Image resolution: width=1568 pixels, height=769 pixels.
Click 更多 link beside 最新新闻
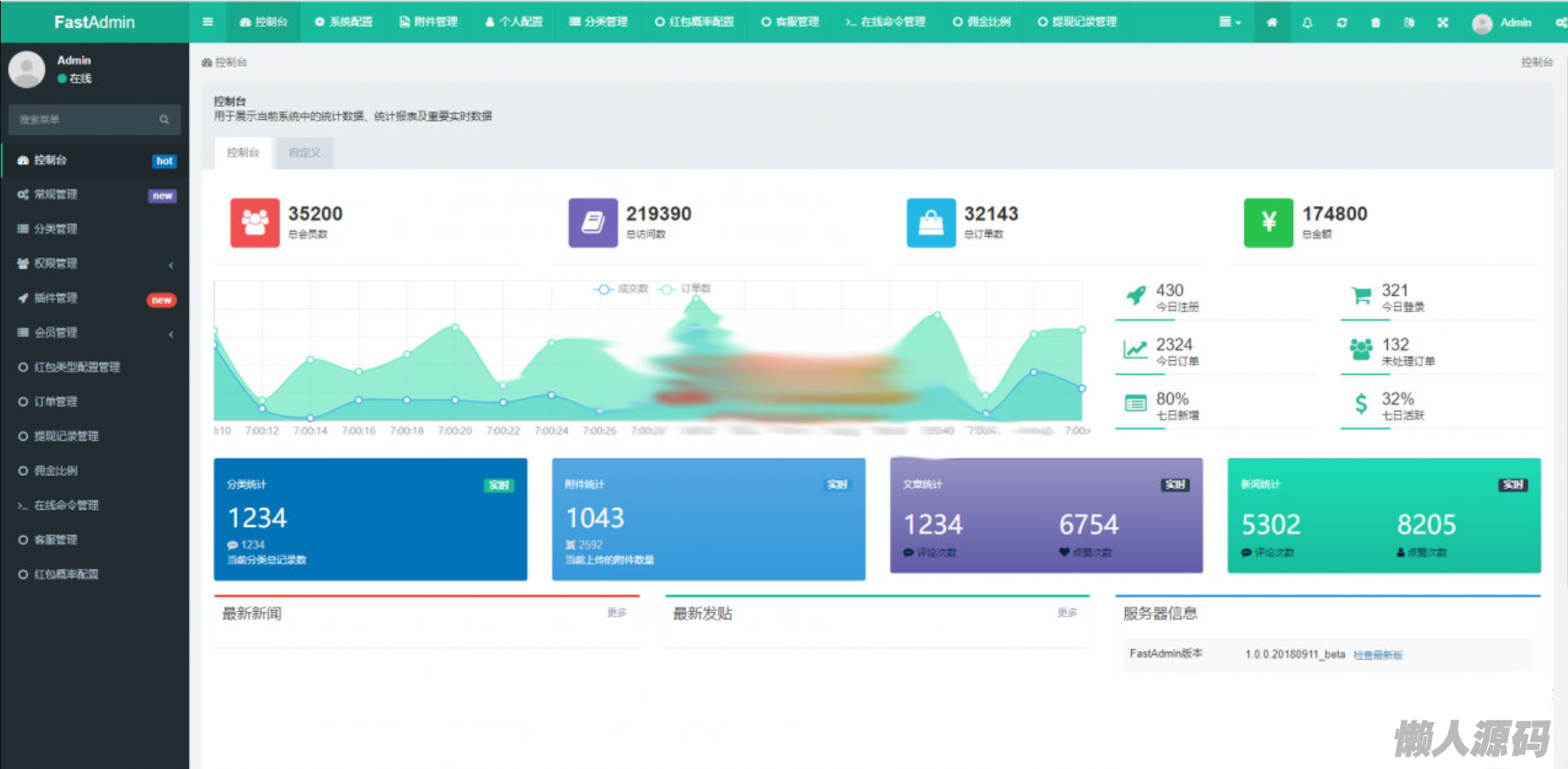(x=616, y=612)
